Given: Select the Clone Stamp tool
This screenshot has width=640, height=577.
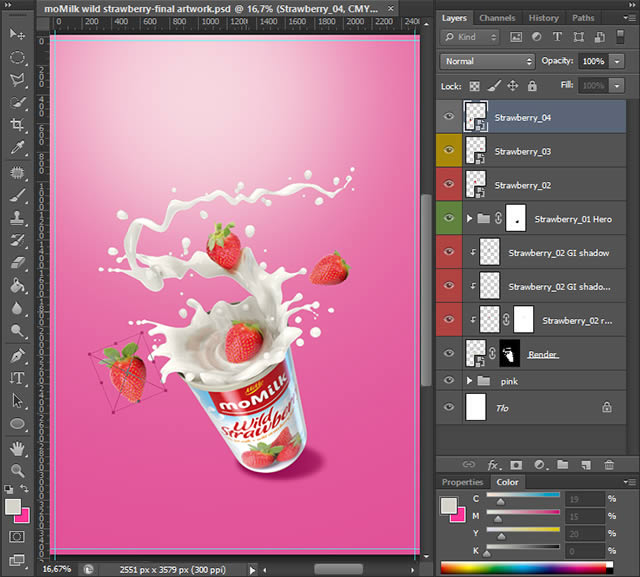Looking at the screenshot, I should pos(17,218).
